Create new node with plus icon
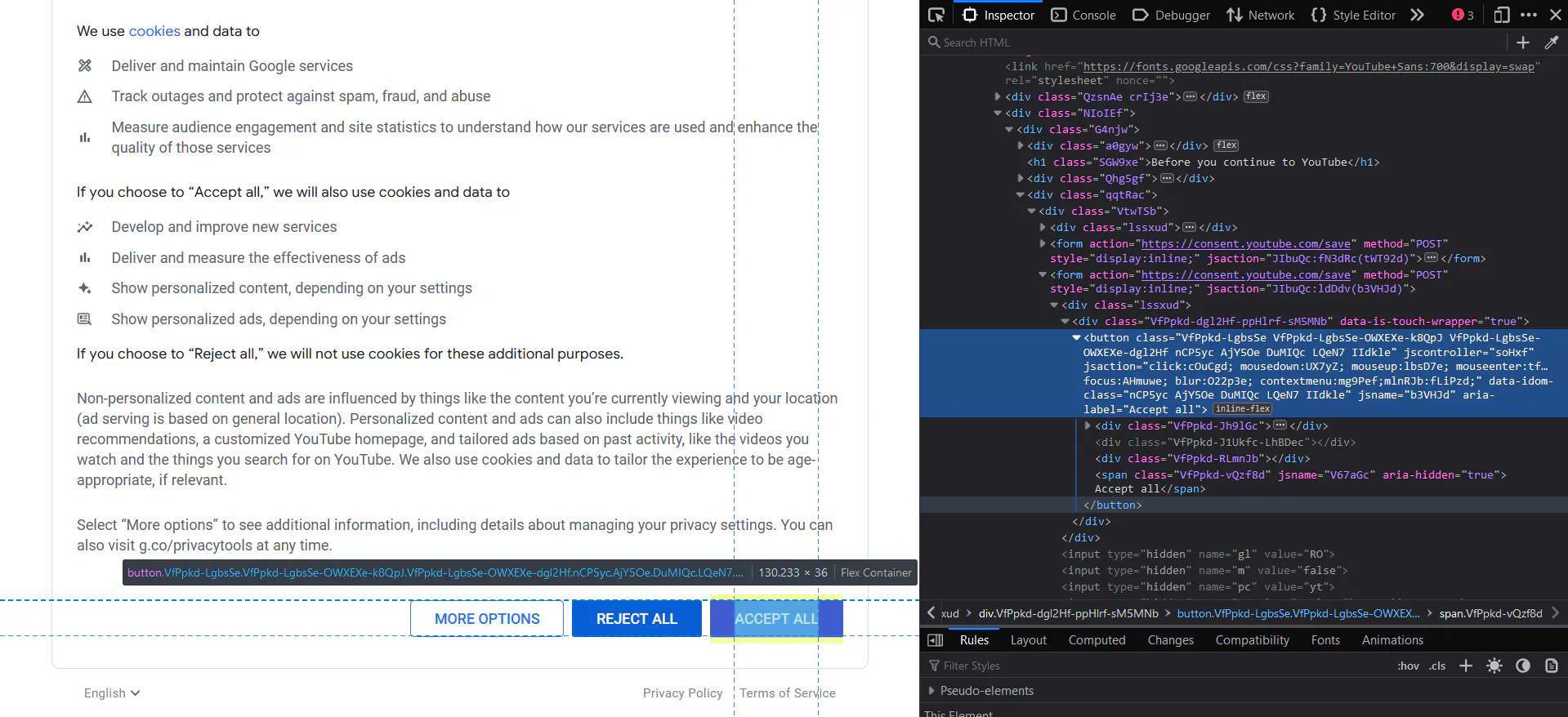The image size is (1568, 717). [1523, 42]
